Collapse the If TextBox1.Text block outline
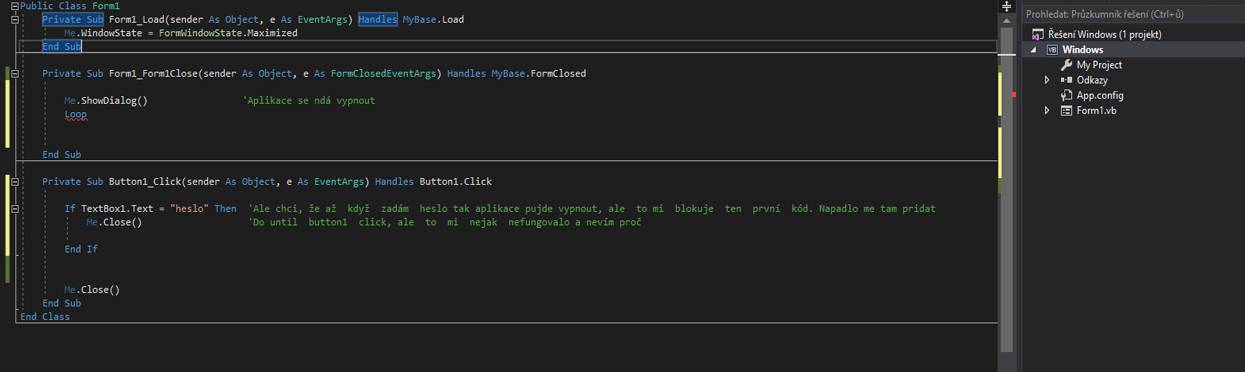This screenshot has width=1245, height=372. (x=14, y=208)
